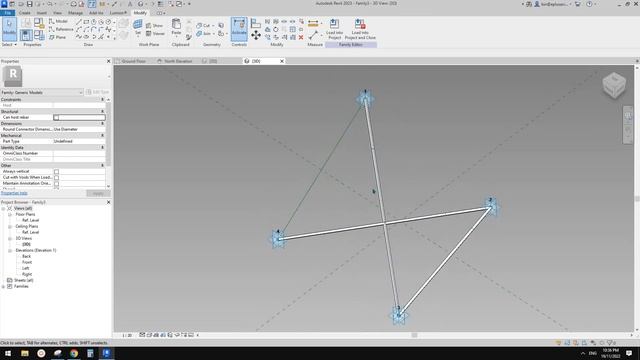Expand the Families tree node
The image size is (640, 360).
[x=3, y=287]
